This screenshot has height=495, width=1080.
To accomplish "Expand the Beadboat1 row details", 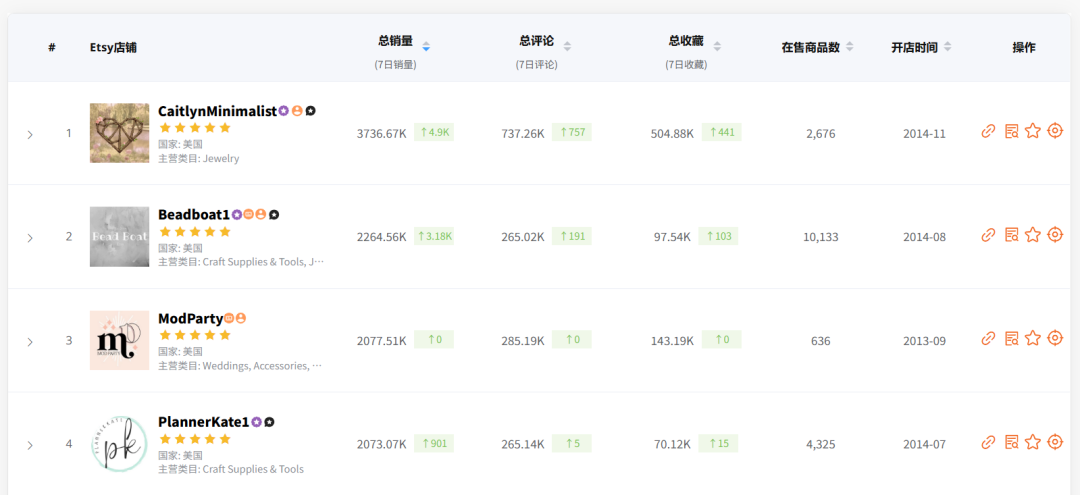I will click(x=30, y=238).
